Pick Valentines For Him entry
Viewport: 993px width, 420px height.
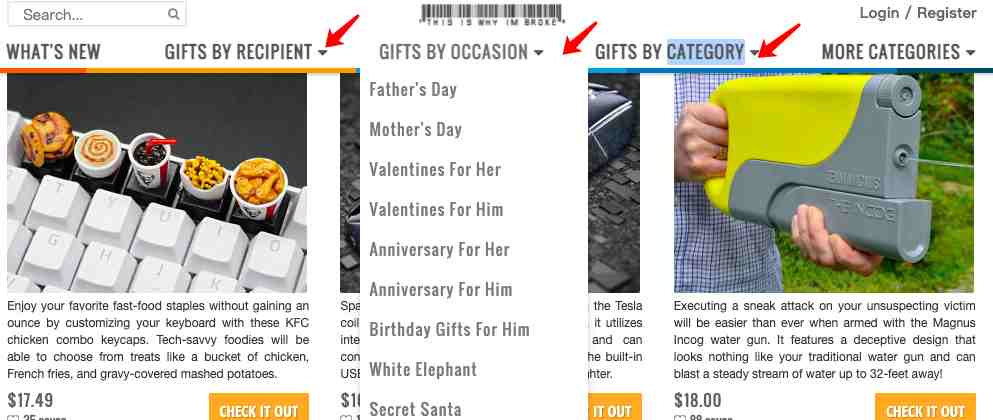pyautogui.click(x=436, y=209)
